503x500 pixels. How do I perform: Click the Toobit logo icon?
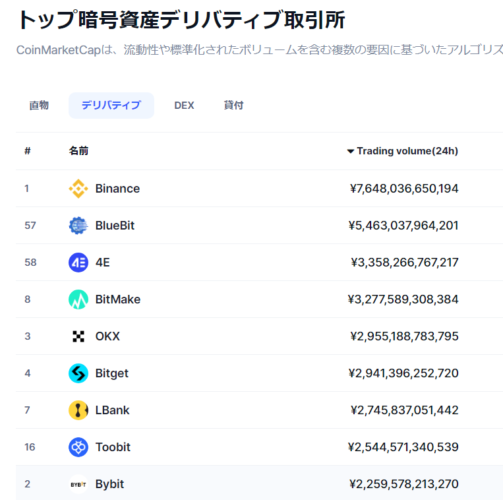pos(78,447)
